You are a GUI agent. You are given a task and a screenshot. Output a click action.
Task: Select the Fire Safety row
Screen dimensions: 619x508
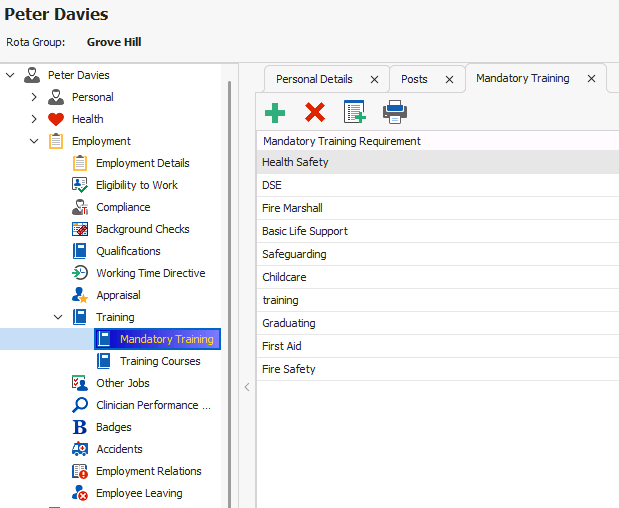pyautogui.click(x=437, y=369)
